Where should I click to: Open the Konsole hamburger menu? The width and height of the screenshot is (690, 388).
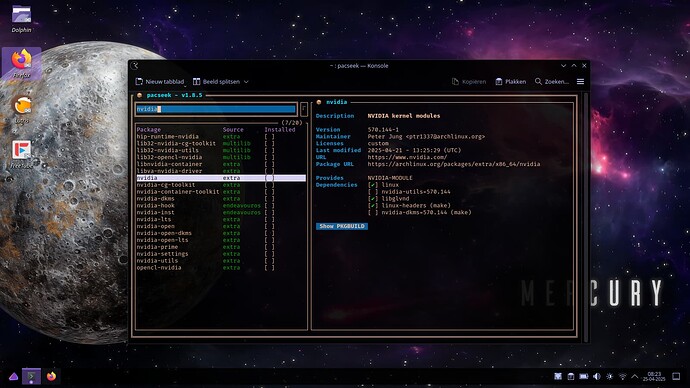pos(580,82)
